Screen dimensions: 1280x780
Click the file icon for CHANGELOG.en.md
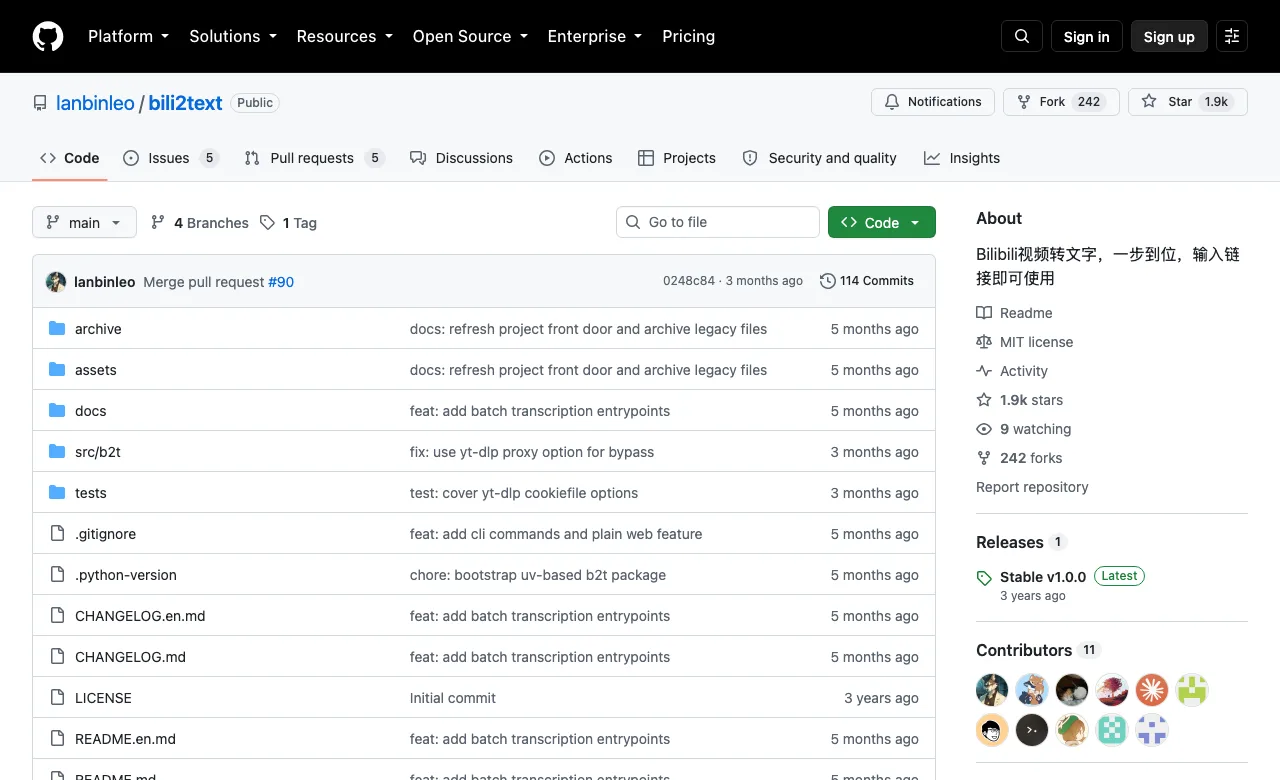pyautogui.click(x=57, y=616)
